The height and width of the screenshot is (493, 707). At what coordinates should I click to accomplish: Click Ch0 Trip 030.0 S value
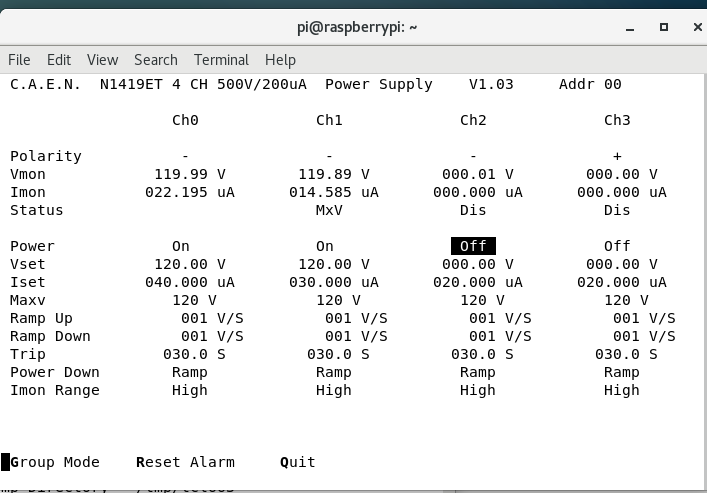pos(194,355)
